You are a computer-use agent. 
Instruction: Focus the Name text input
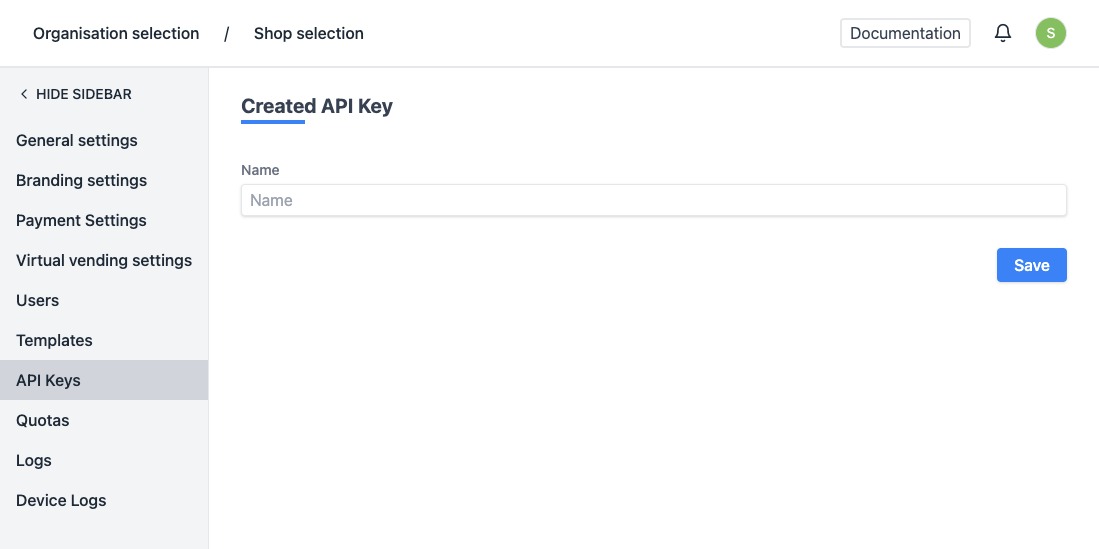click(653, 200)
